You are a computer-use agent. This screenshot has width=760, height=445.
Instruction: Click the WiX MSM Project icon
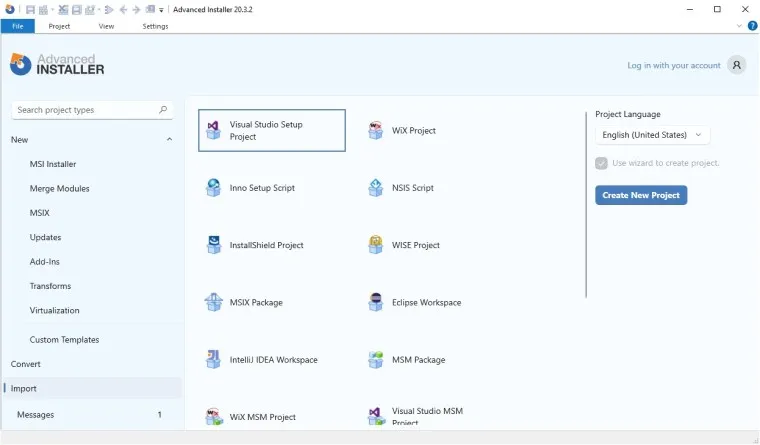coord(213,416)
